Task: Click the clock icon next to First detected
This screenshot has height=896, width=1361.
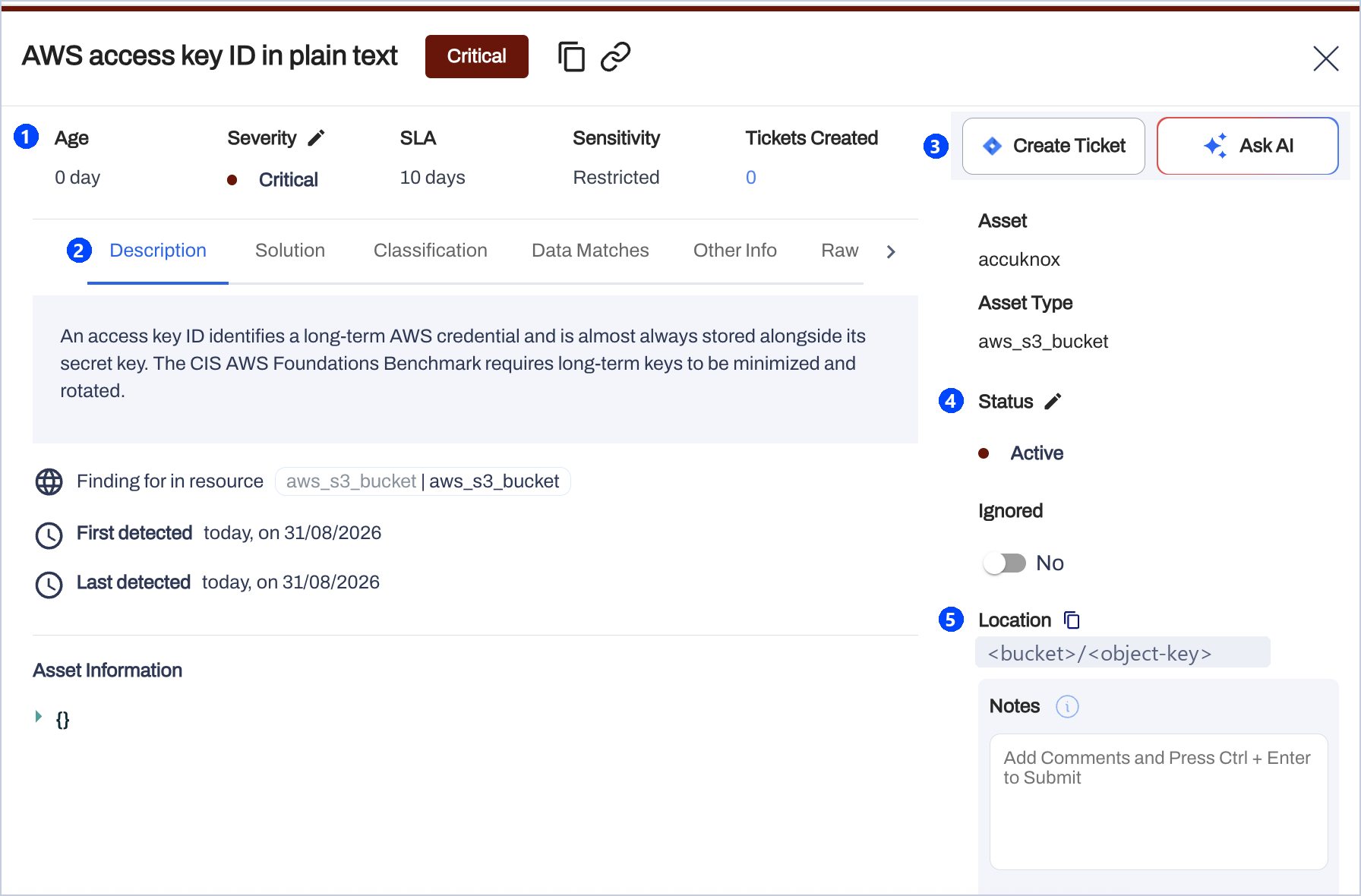Action: (49, 535)
